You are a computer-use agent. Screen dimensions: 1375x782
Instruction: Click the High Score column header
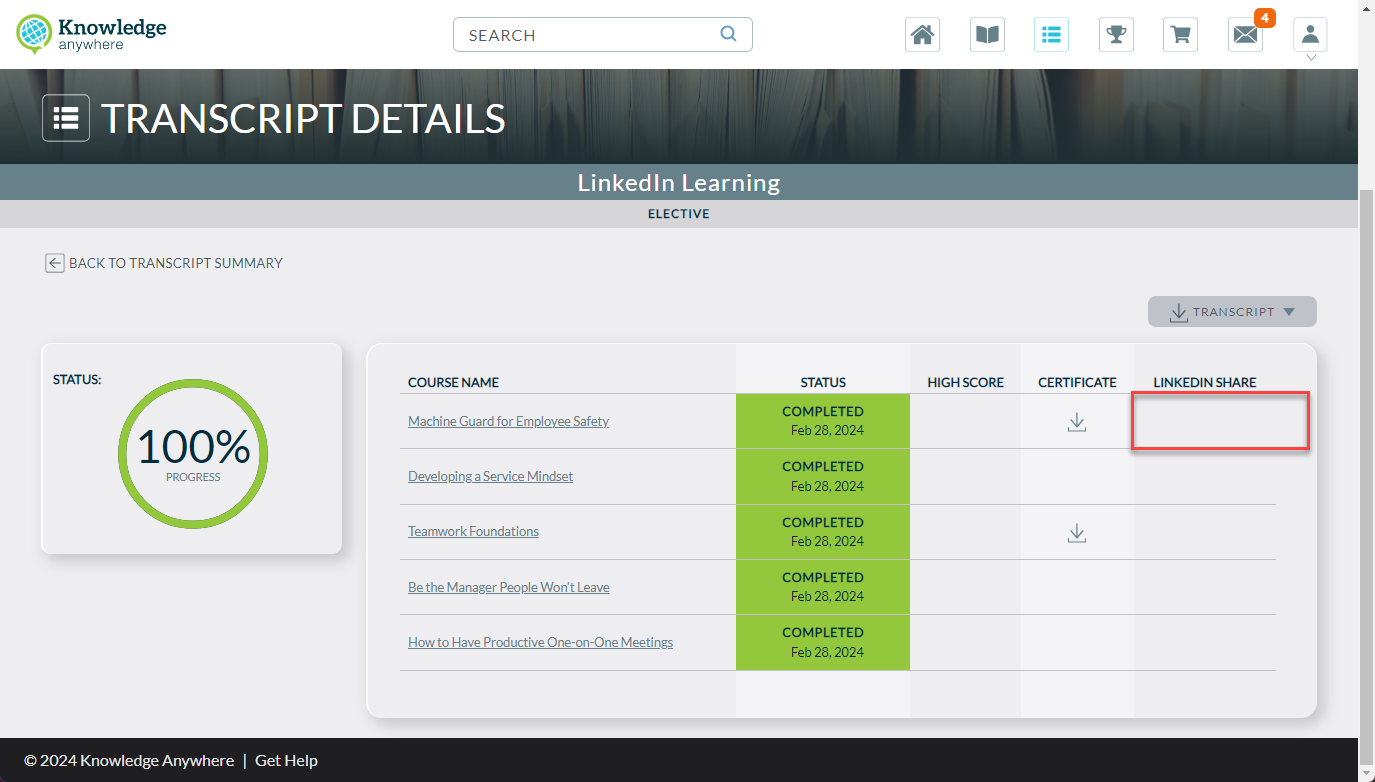(965, 382)
